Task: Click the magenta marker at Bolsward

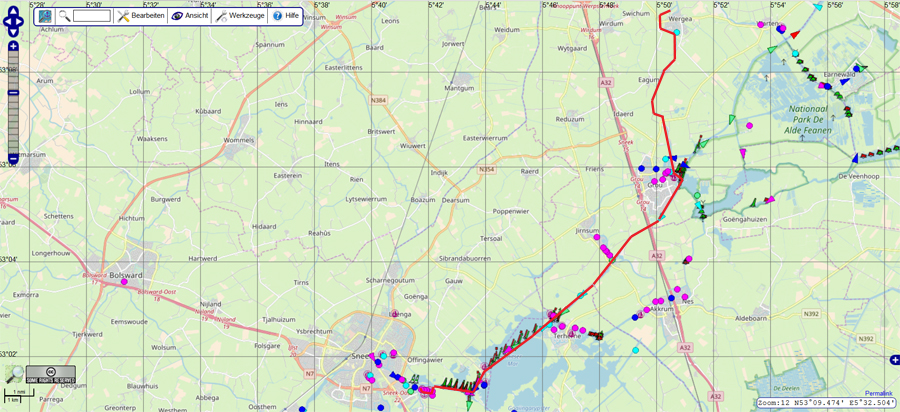Action: point(124,282)
